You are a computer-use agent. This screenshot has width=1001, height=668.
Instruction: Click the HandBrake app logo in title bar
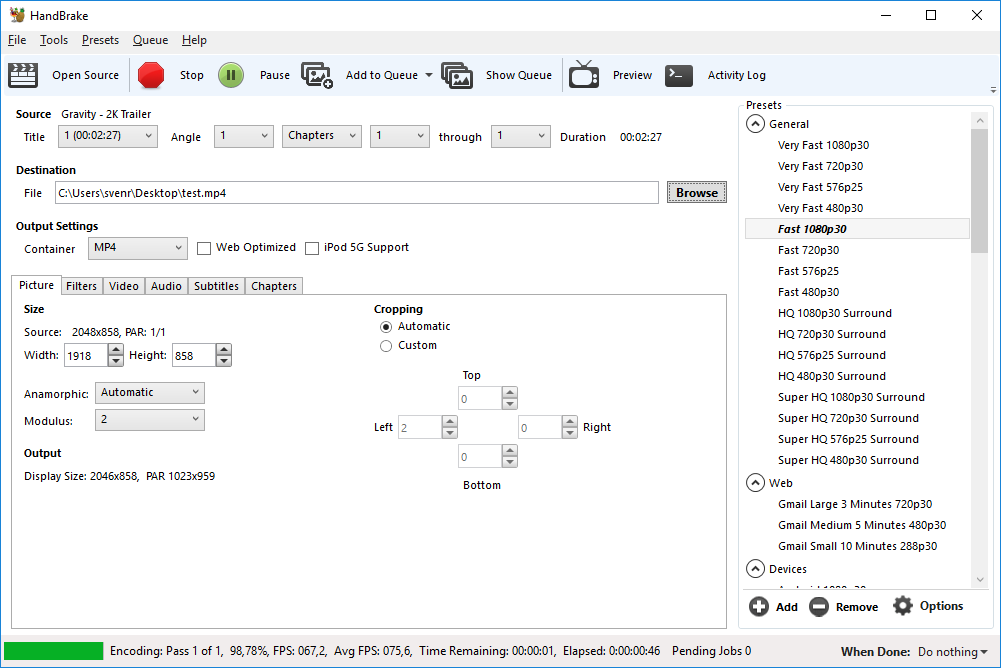click(17, 15)
